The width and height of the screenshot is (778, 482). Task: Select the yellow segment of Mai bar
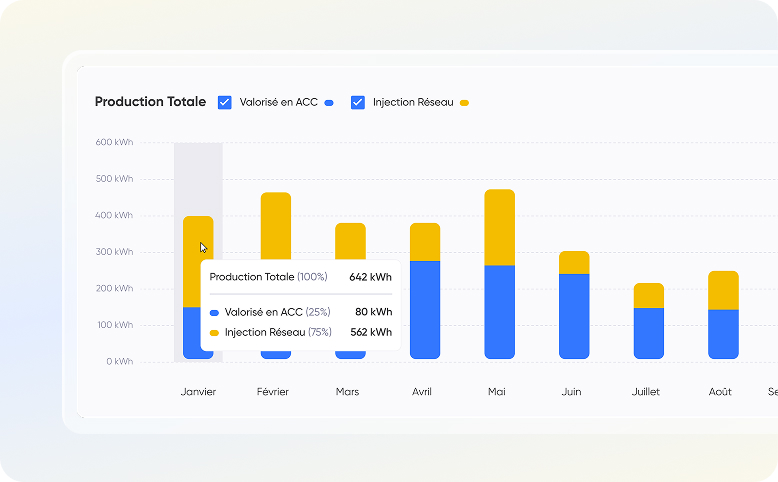[x=500, y=227]
